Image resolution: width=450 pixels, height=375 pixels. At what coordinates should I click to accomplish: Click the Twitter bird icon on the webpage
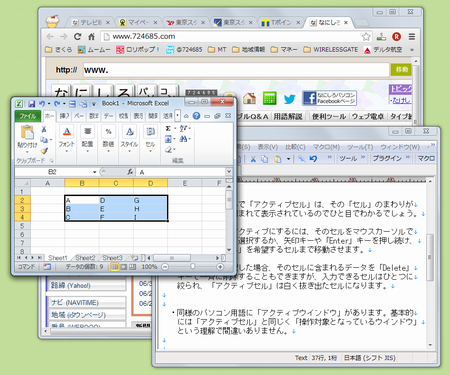click(x=289, y=99)
